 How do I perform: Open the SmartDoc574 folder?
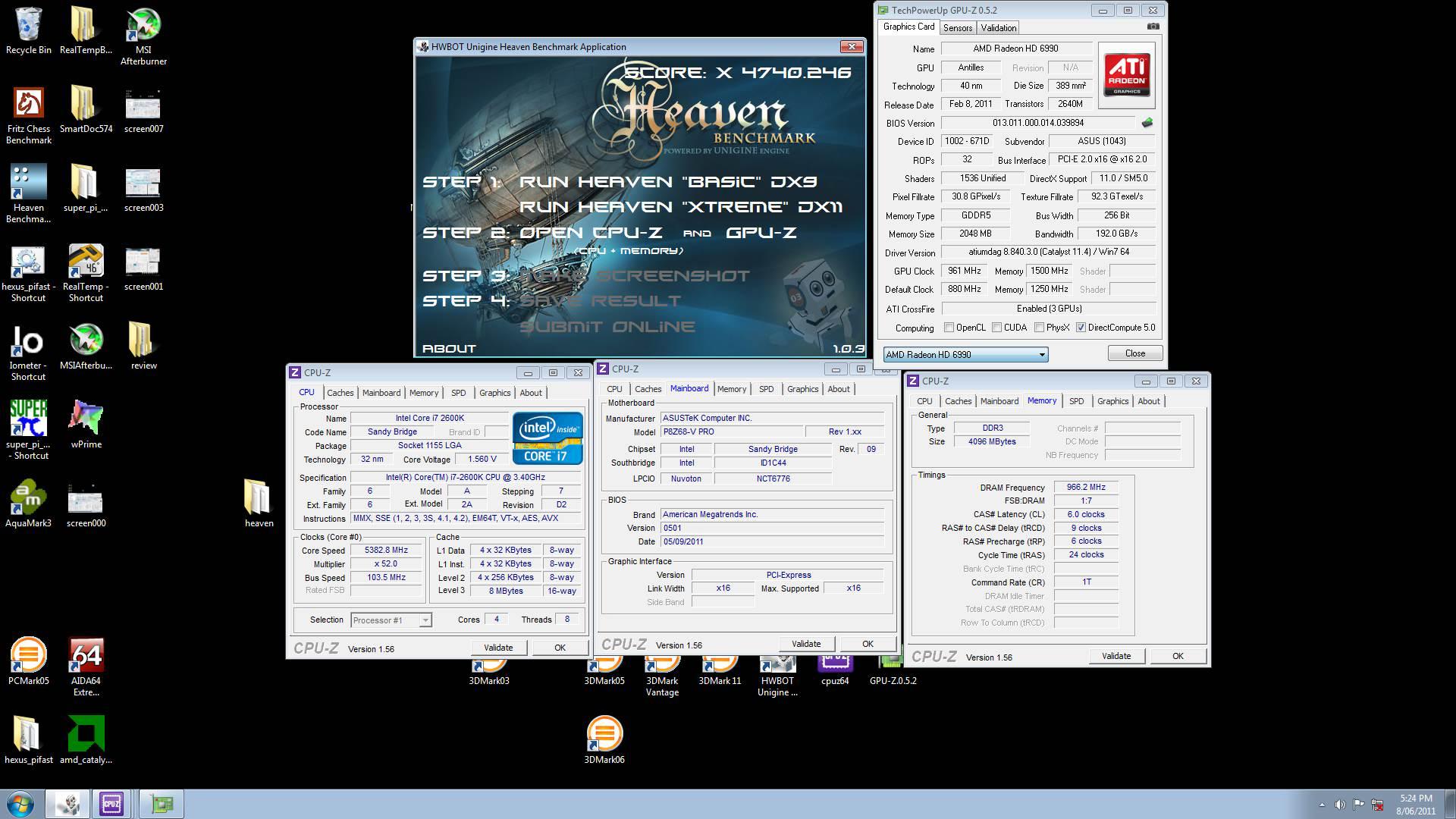pyautogui.click(x=86, y=109)
